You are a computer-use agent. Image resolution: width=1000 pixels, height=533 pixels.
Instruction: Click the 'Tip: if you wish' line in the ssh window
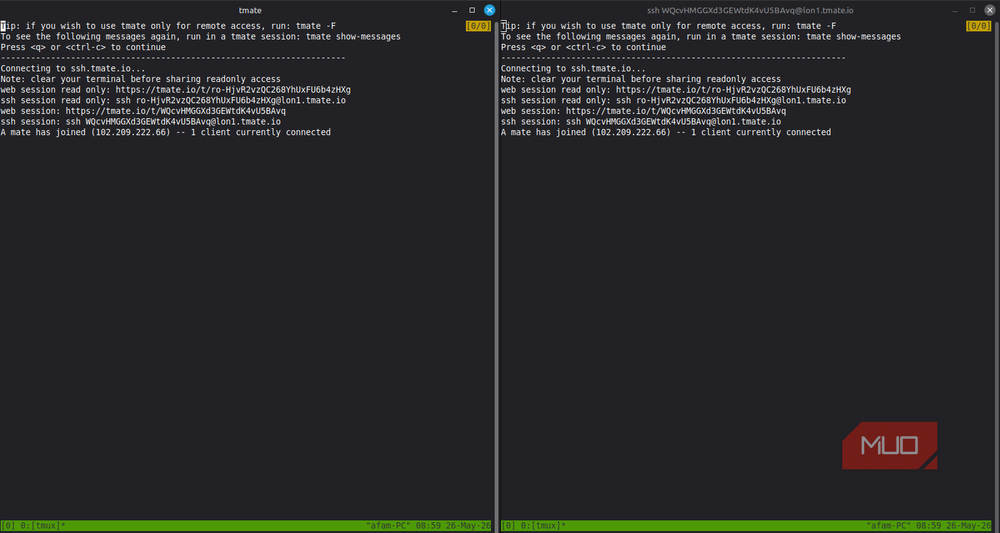click(668, 26)
